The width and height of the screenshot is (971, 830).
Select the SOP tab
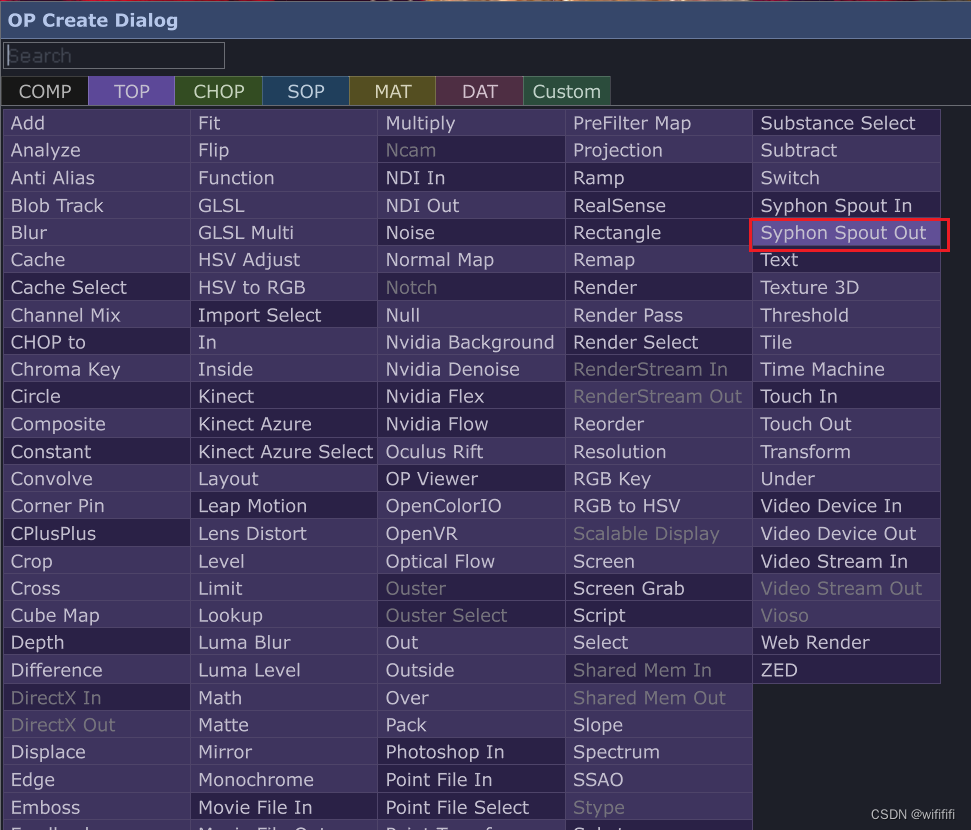click(x=305, y=90)
